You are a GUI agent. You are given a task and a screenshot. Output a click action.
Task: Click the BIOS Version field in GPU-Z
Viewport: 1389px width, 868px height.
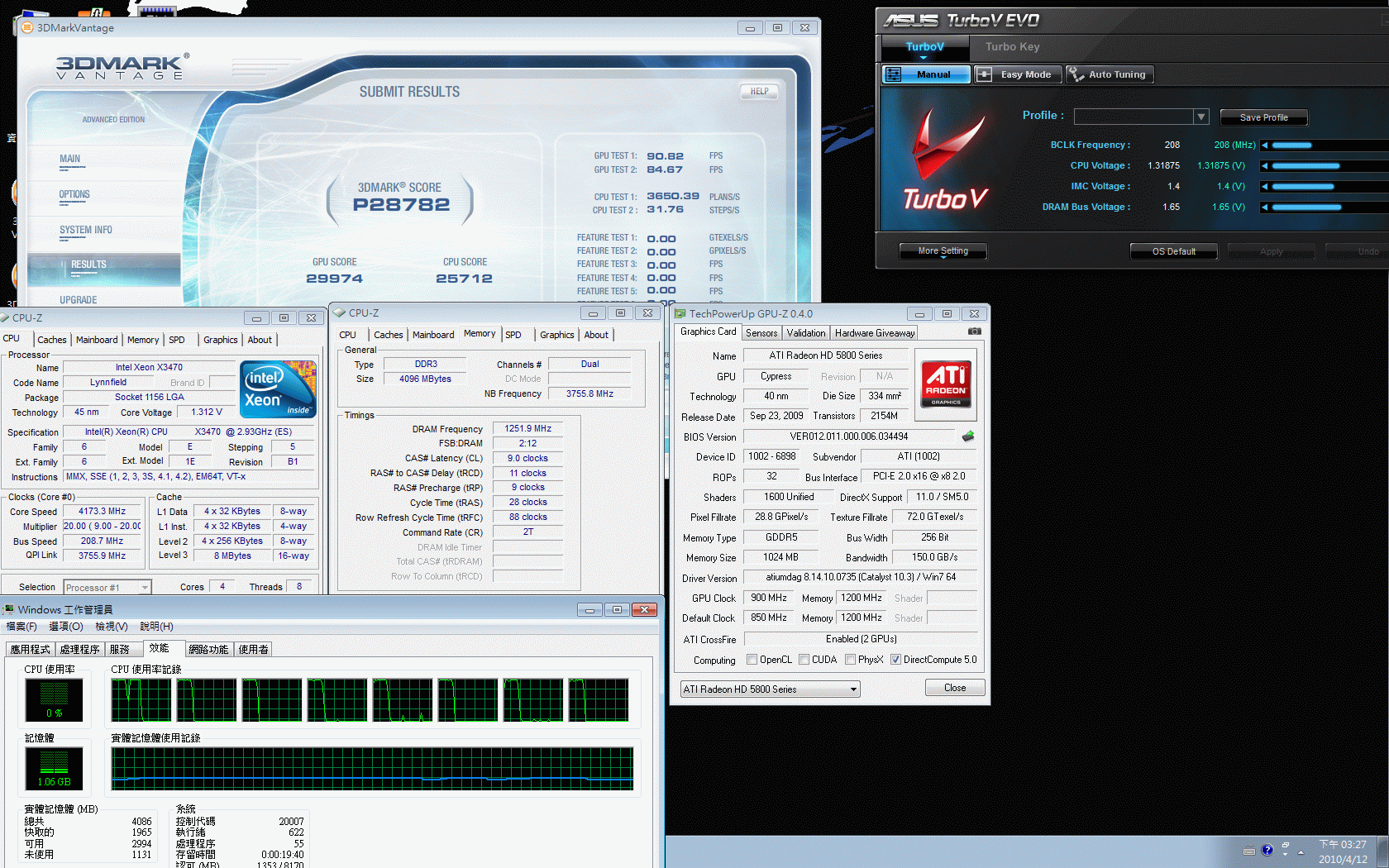[849, 436]
